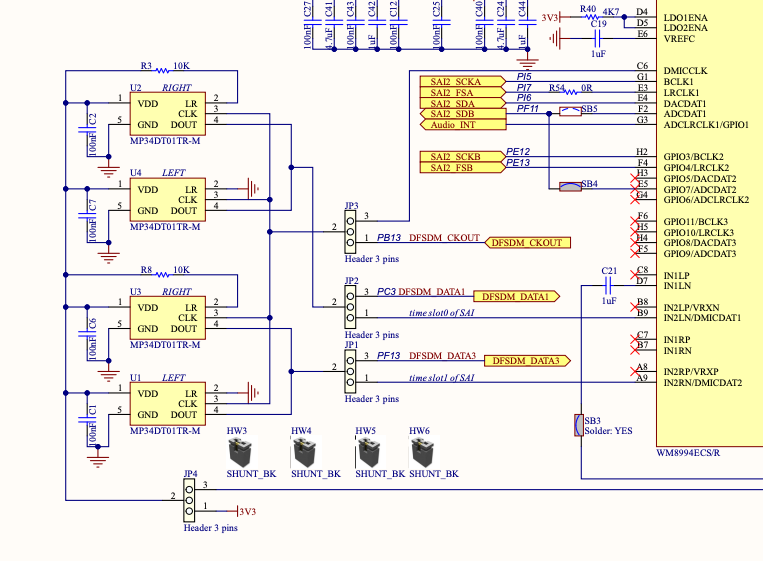Image resolution: width=763 pixels, height=561 pixels.
Task: Click the PF11 pin label
Action: point(527,109)
